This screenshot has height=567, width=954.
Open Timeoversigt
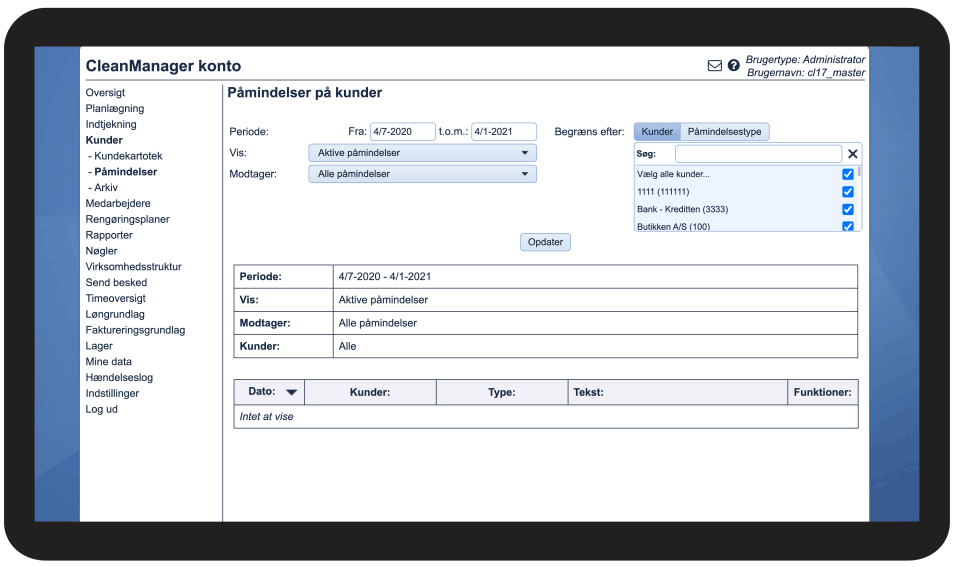pyautogui.click(x=116, y=298)
